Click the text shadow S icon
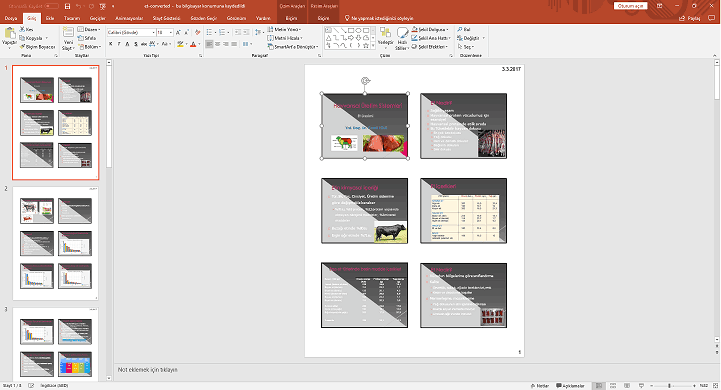The width and height of the screenshot is (721, 390). pos(136,44)
